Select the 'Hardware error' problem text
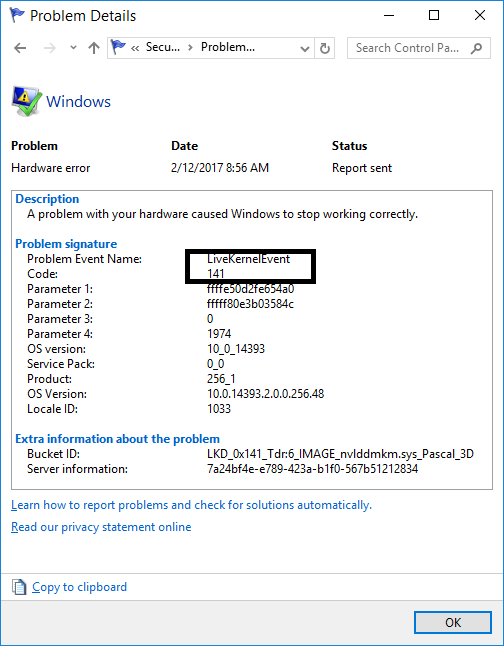The width and height of the screenshot is (504, 646). (x=51, y=168)
